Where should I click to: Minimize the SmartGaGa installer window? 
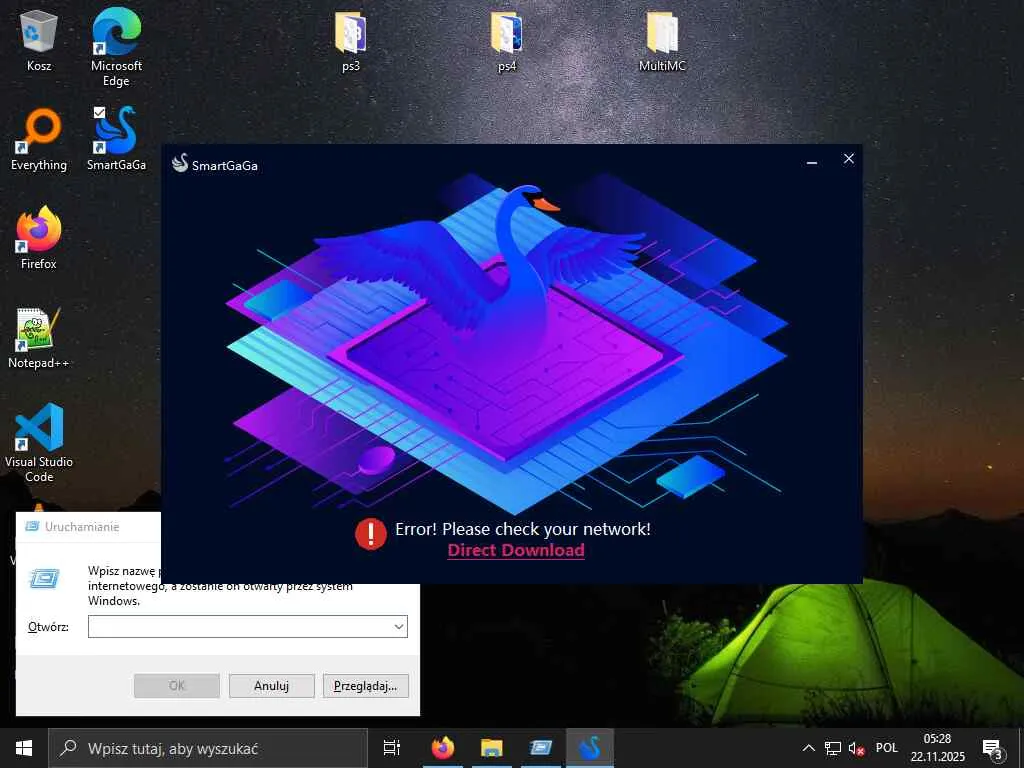point(812,161)
